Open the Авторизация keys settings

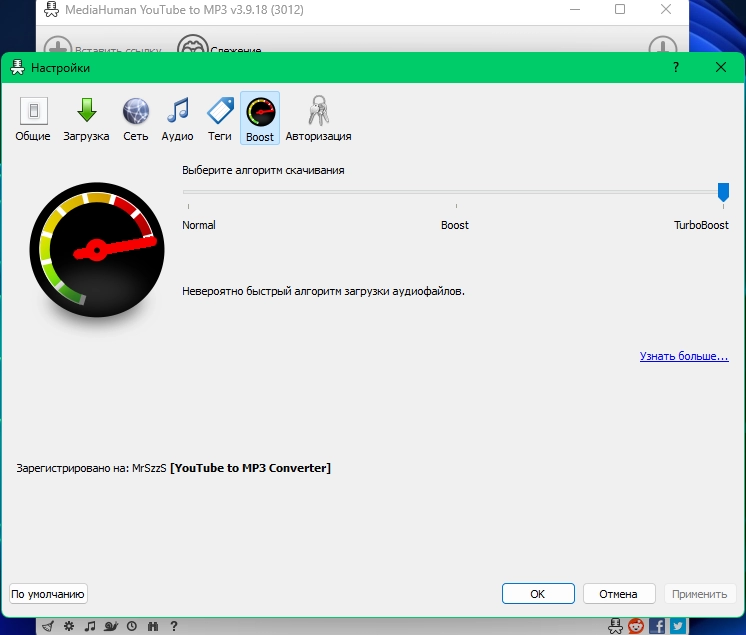click(x=318, y=118)
